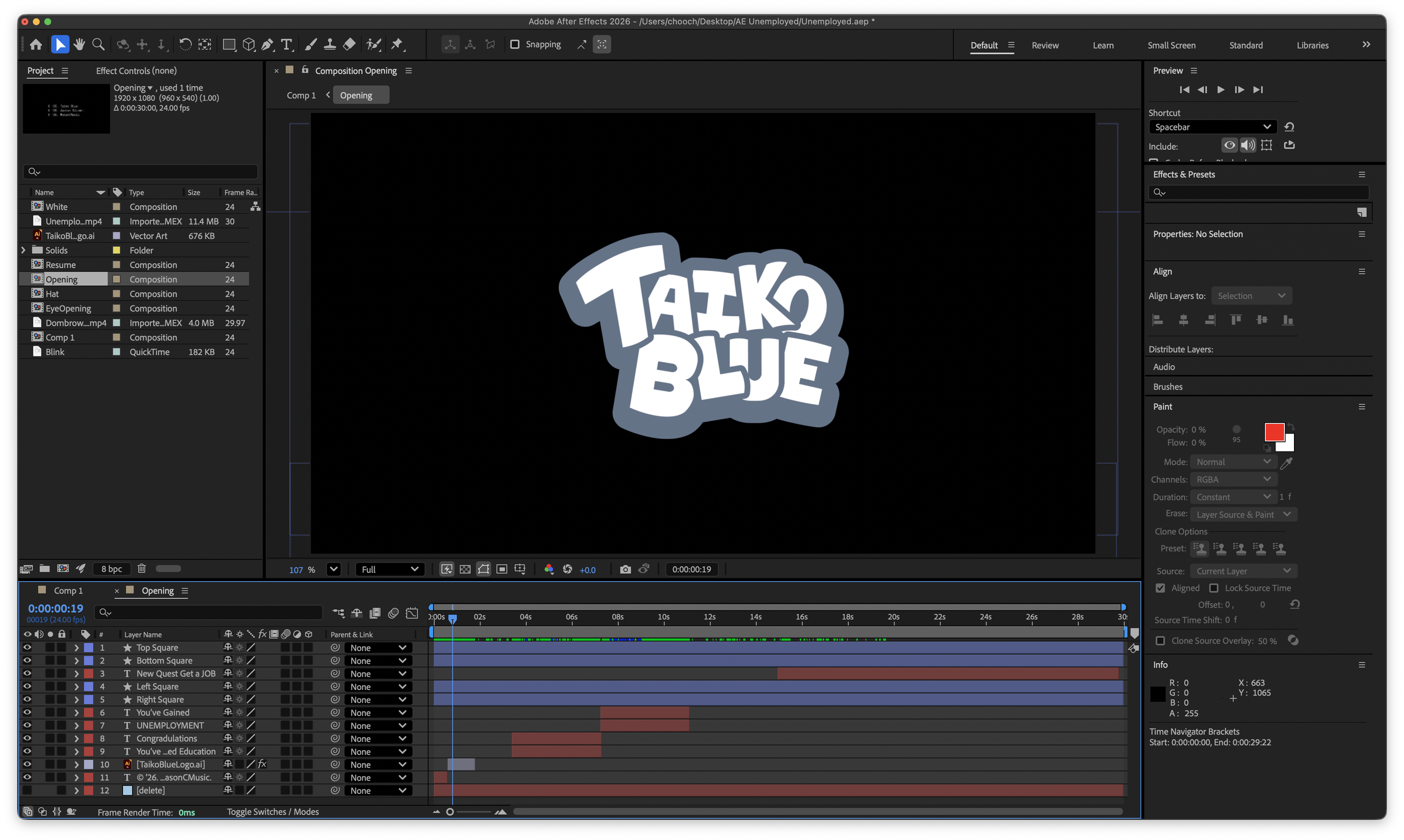Check Lock Source Time option
The image size is (1404, 840).
(1214, 588)
